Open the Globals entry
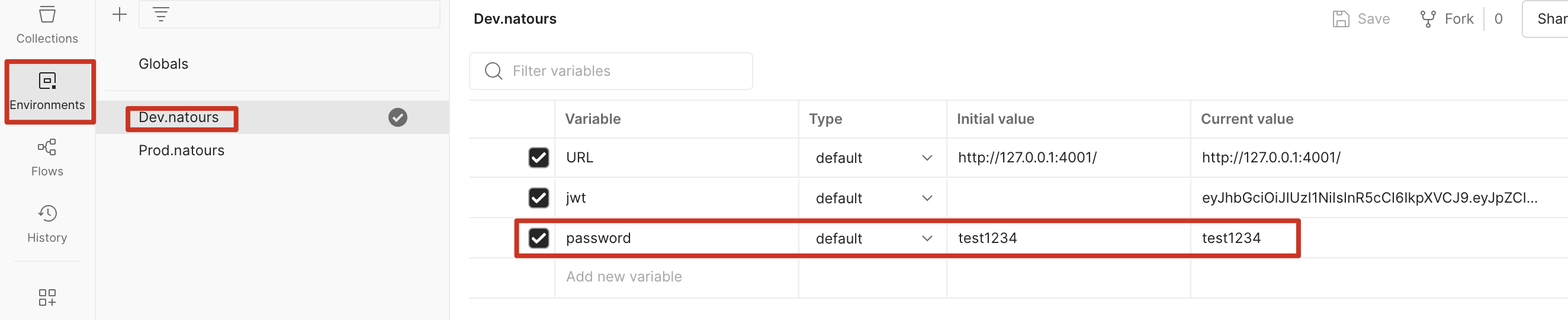This screenshot has width=1568, height=320. click(x=163, y=64)
